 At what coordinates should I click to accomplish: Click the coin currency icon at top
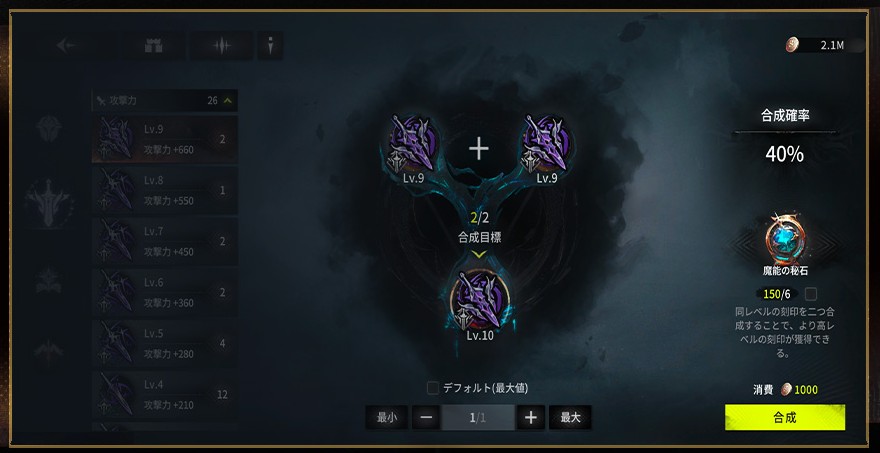[x=792, y=45]
